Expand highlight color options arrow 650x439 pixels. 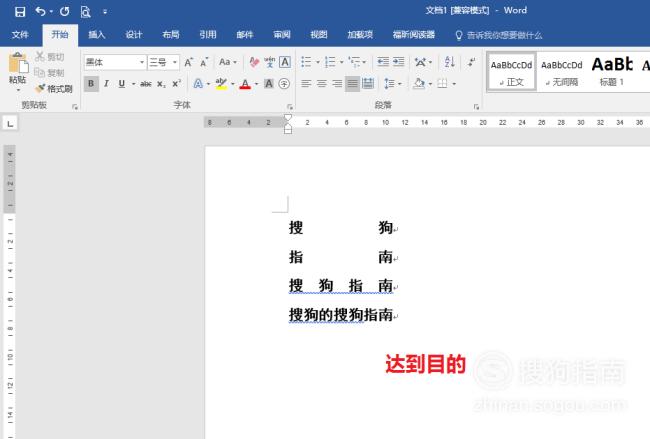click(233, 84)
